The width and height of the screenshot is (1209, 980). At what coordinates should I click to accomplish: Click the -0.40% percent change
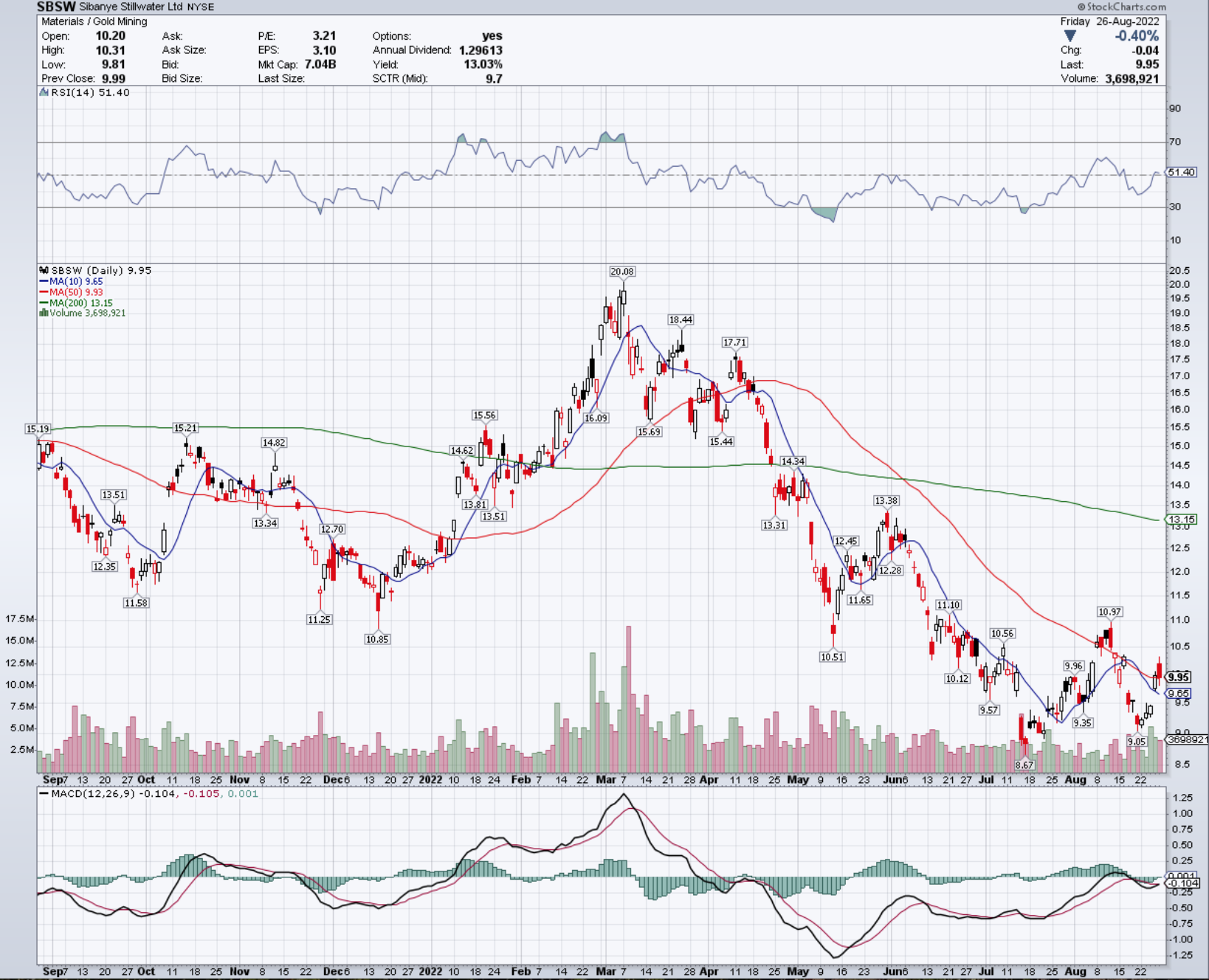coord(1137,36)
